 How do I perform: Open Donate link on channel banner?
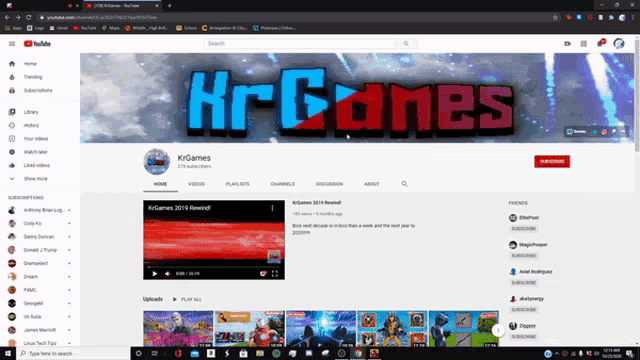576,131
